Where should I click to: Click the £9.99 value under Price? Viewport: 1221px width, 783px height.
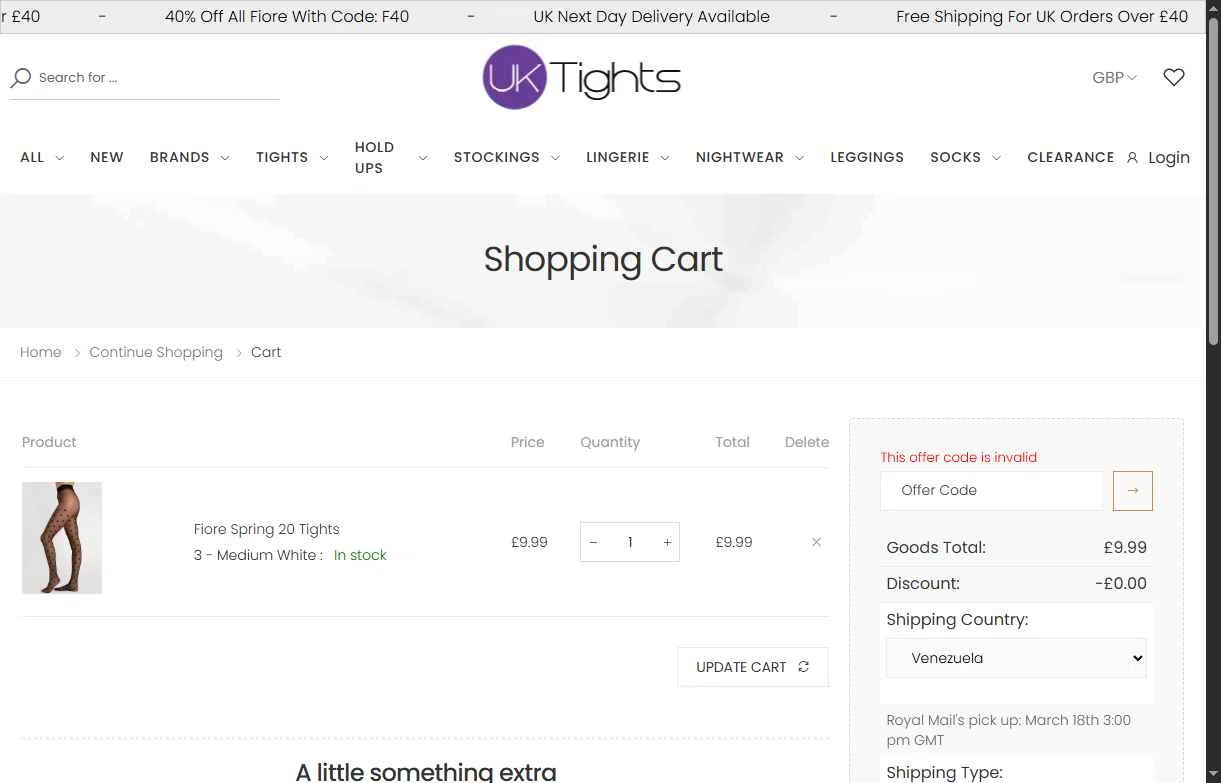click(529, 542)
